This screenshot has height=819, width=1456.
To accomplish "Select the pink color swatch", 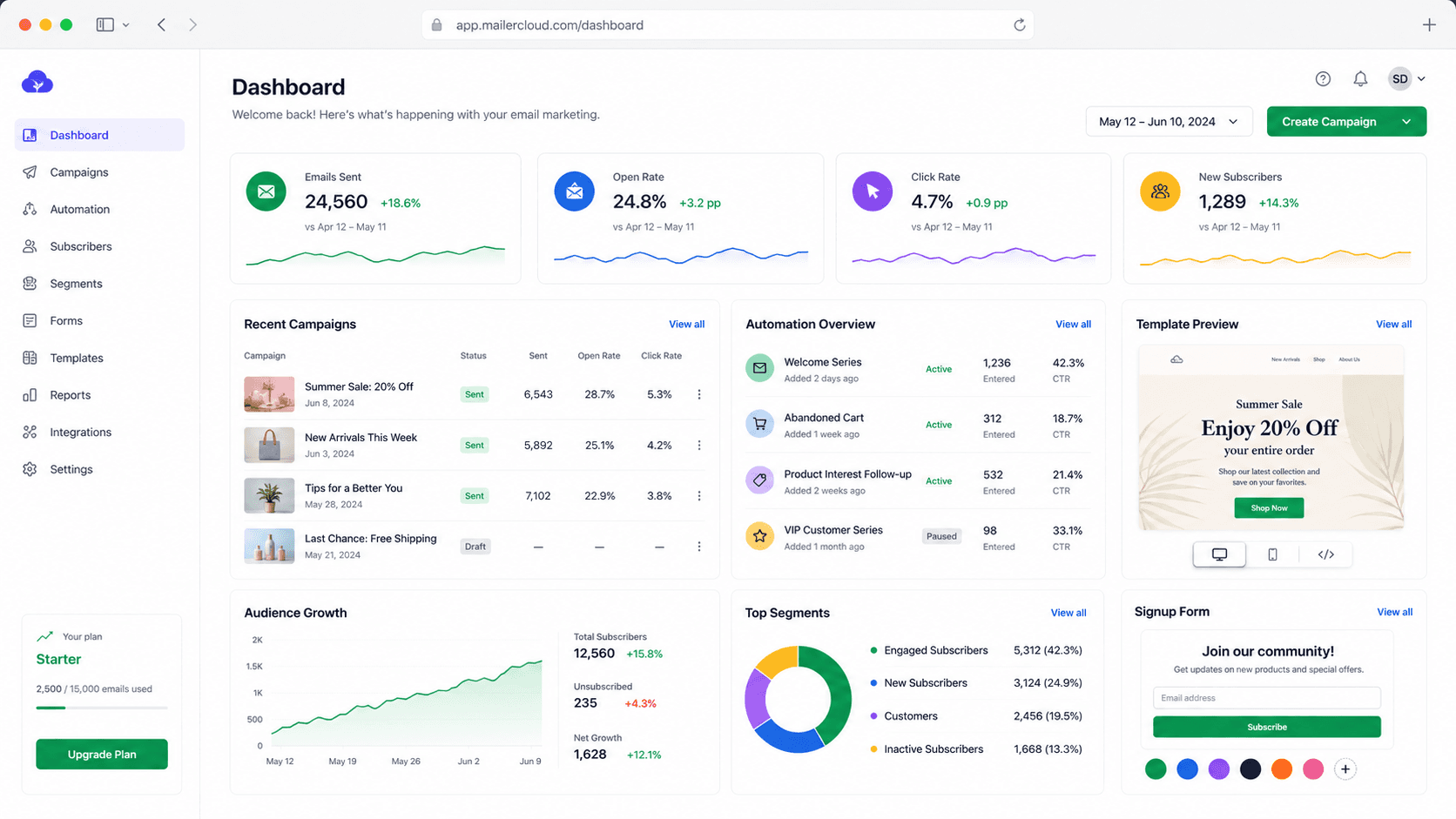I will click(x=1313, y=769).
